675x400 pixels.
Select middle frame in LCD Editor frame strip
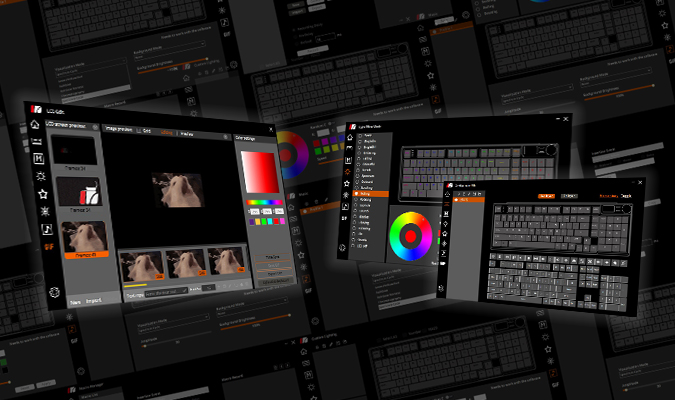186,263
